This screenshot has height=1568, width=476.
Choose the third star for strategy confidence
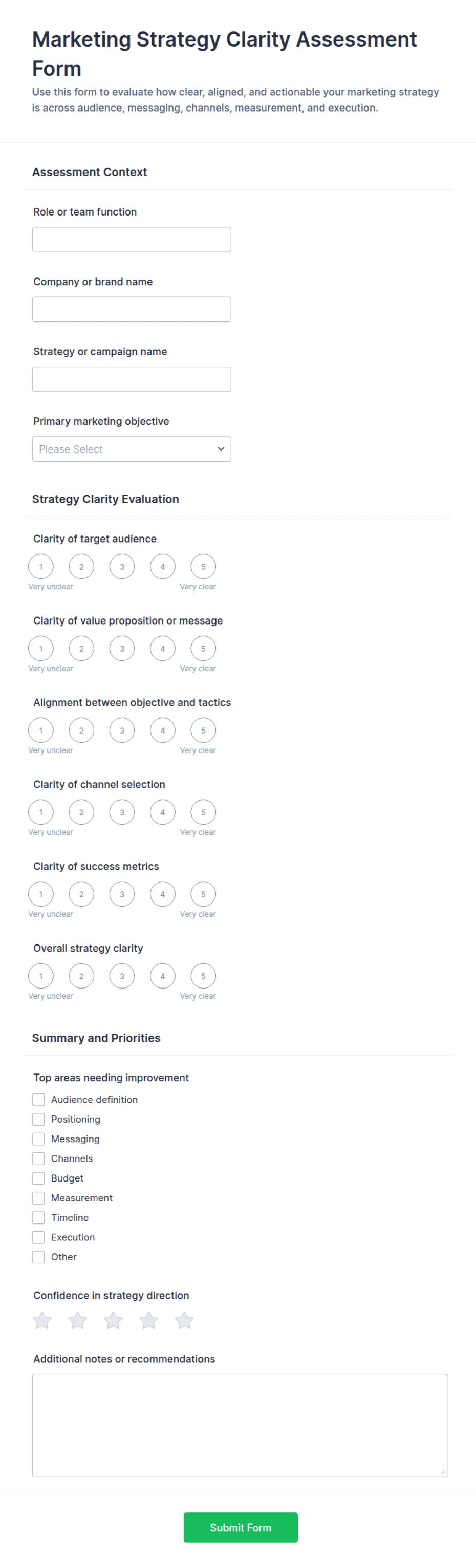coord(113,1320)
